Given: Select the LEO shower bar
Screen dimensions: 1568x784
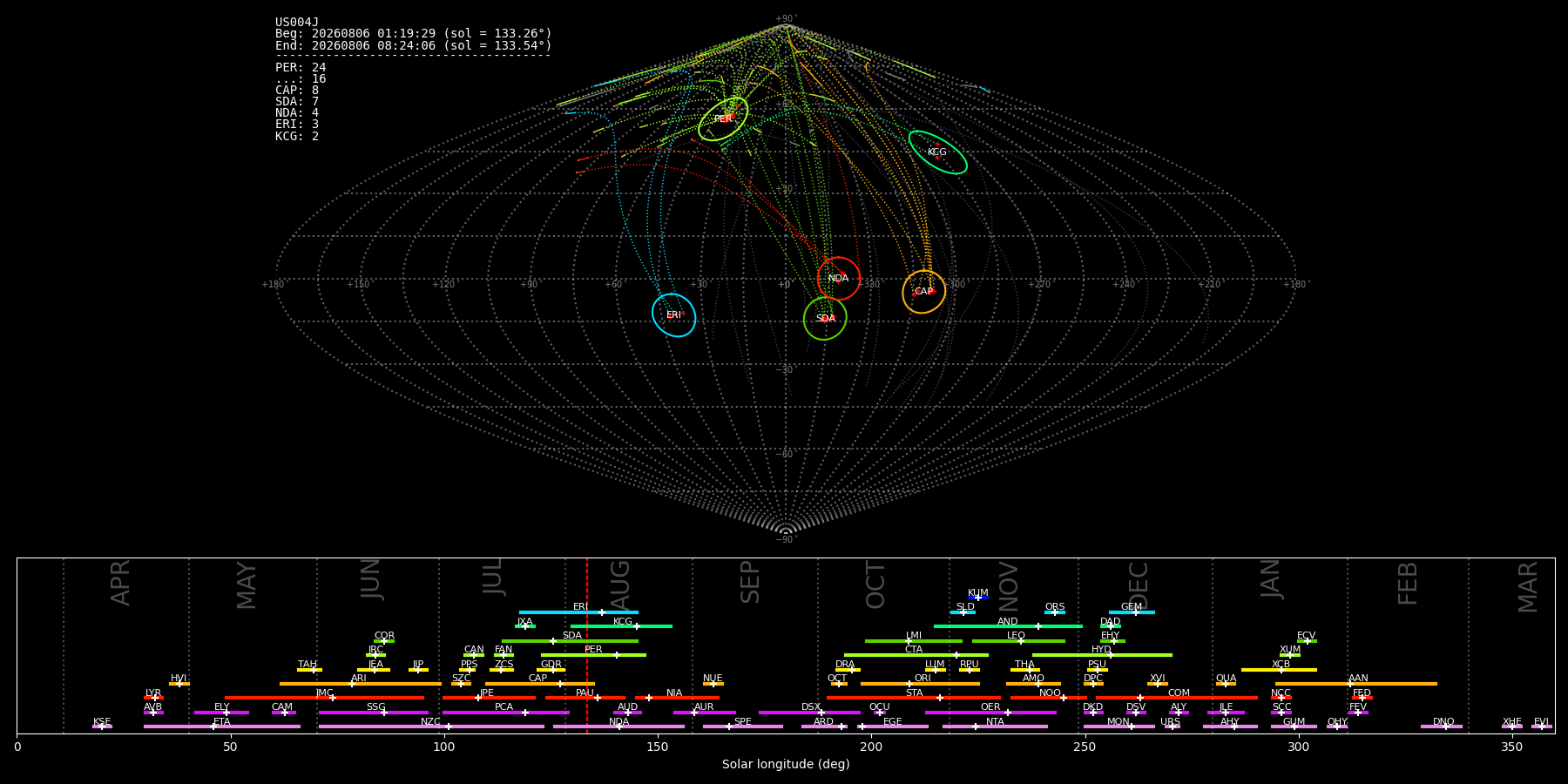Looking at the screenshot, I should pos(1018,641).
